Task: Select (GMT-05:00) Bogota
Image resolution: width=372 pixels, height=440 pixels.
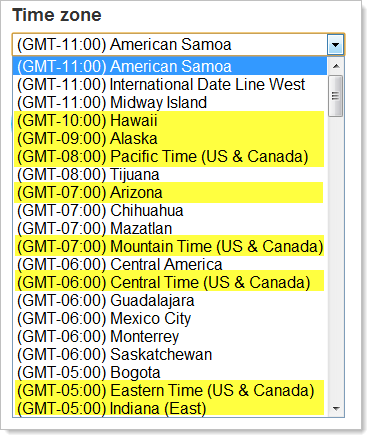Action: pyautogui.click(x=170, y=372)
